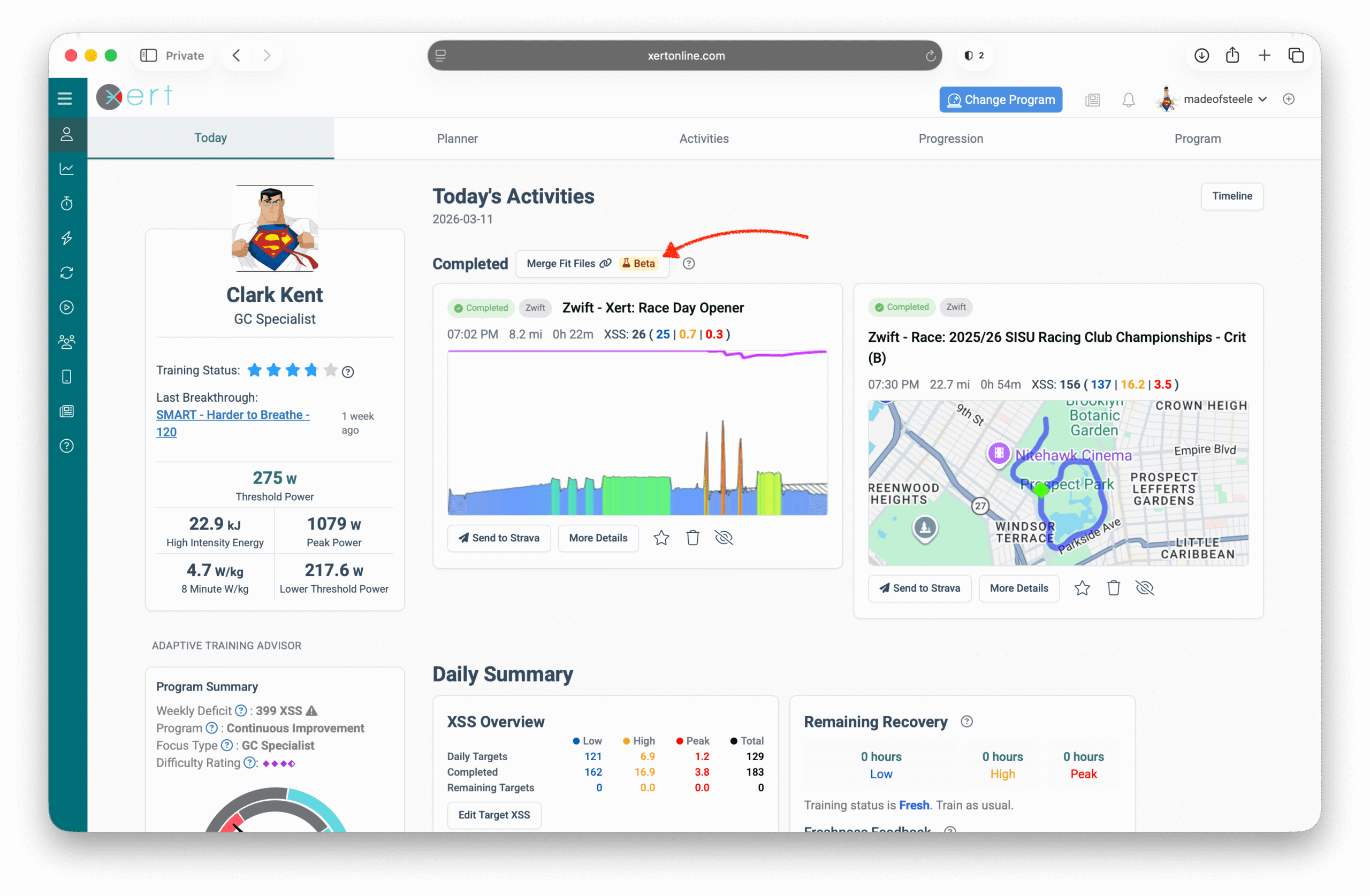1370x896 pixels.
Task: Click the Prospect Park route map
Action: pos(1058,483)
